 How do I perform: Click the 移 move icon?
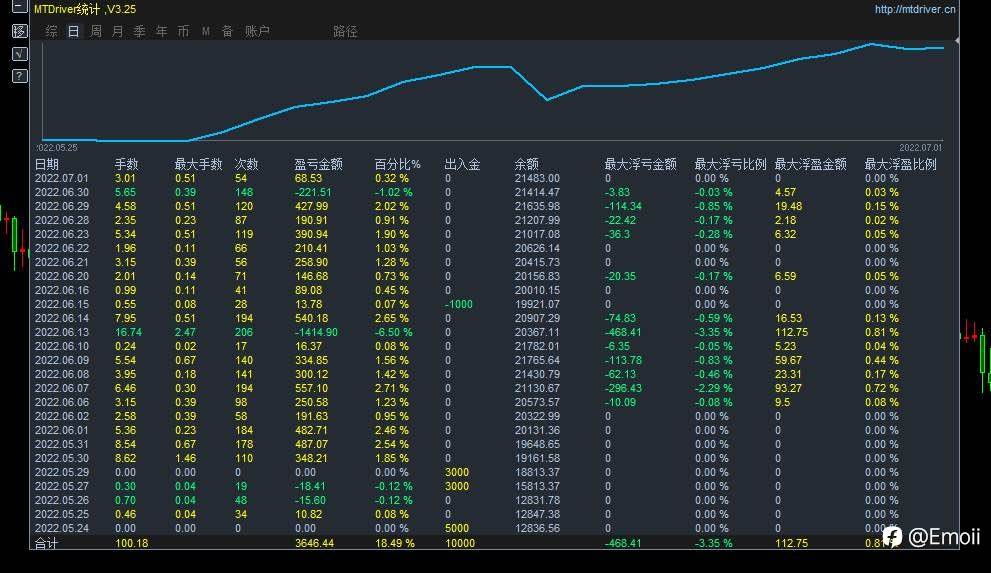click(20, 31)
